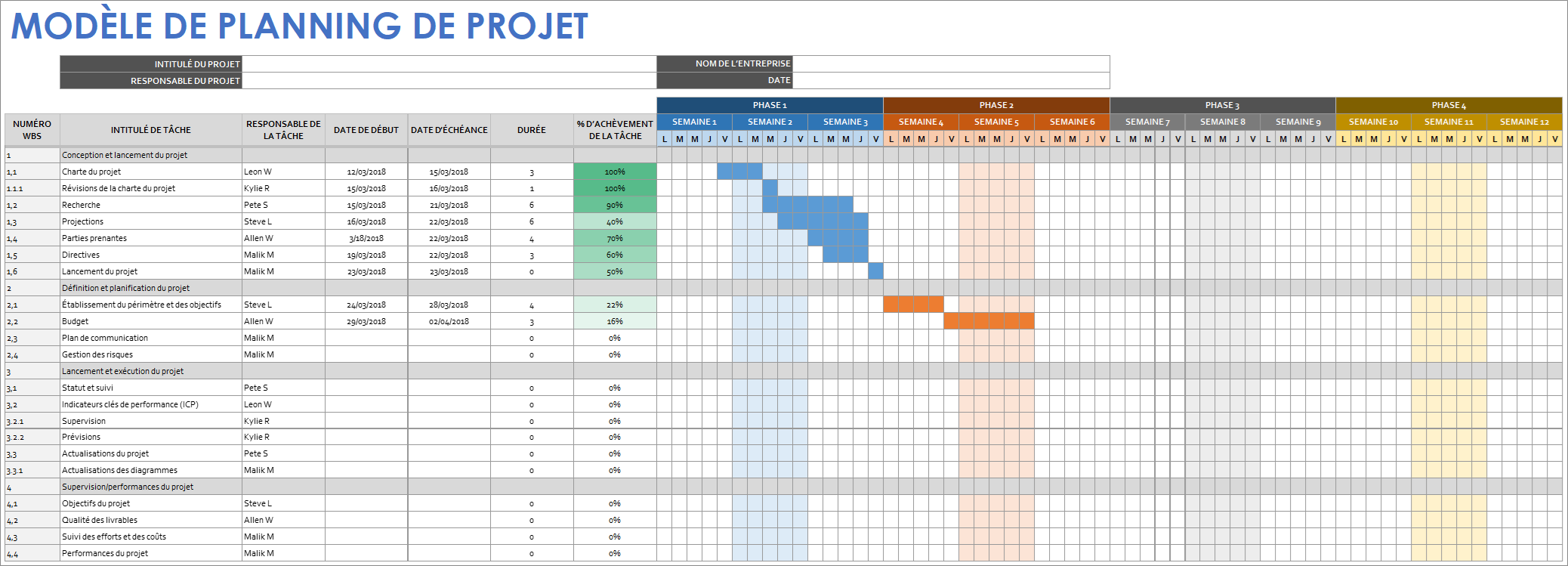Select the SEMAINE 12 header cell
This screenshot has width=1568, height=566.
[x=1524, y=122]
